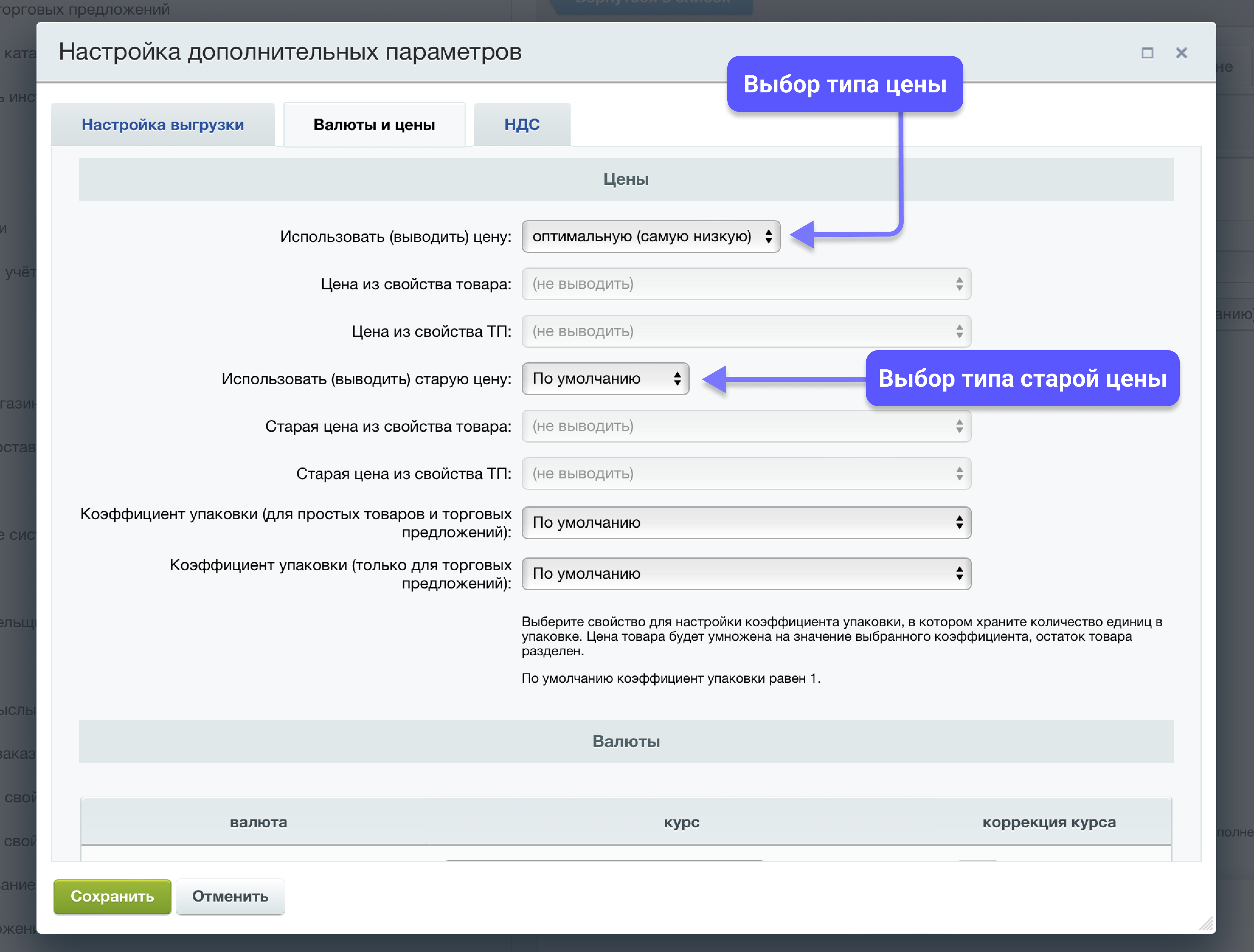
Task: Open packing coefficient dropdown for offers only
Action: click(746, 574)
